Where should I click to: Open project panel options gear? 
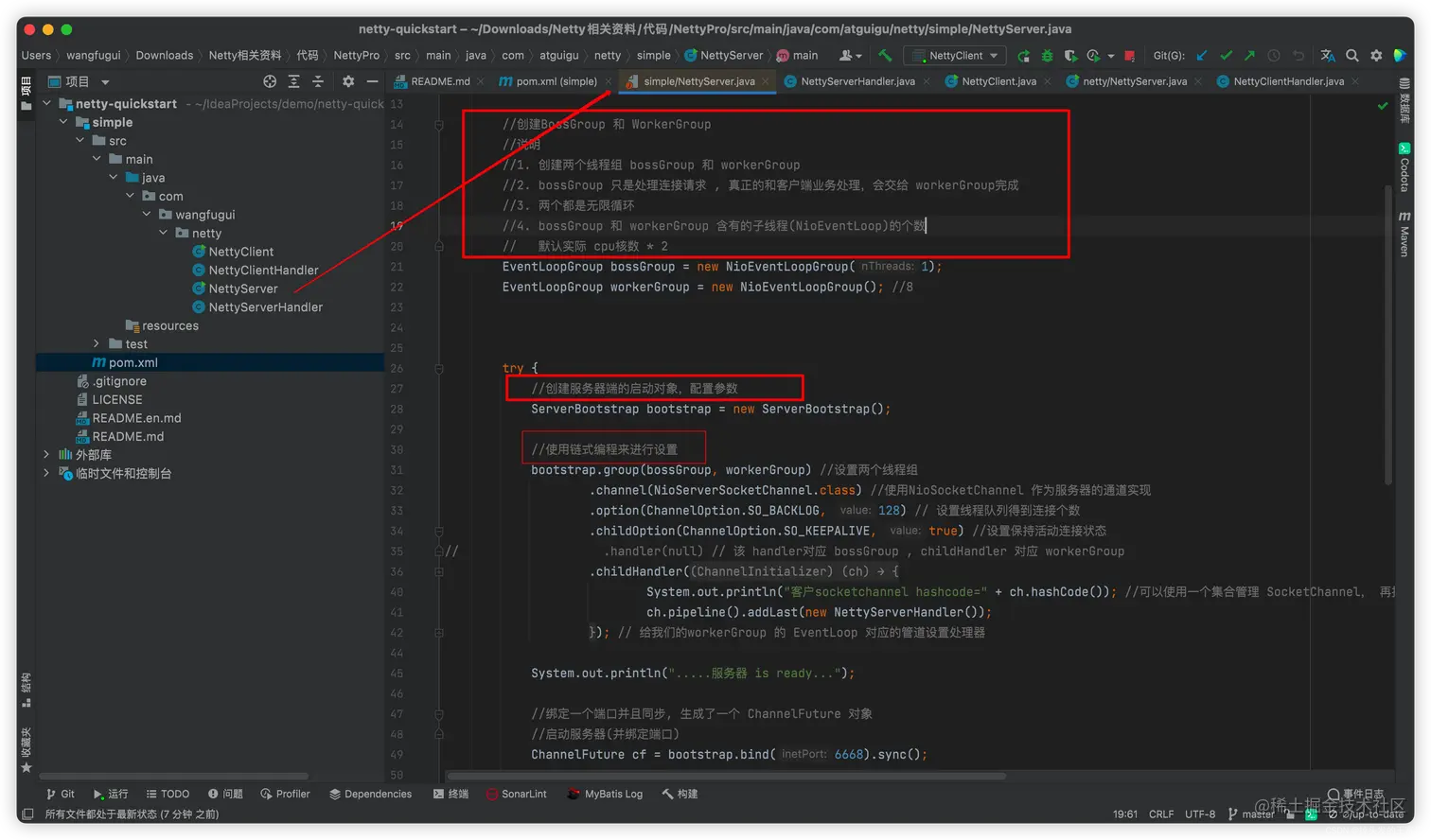click(x=348, y=81)
